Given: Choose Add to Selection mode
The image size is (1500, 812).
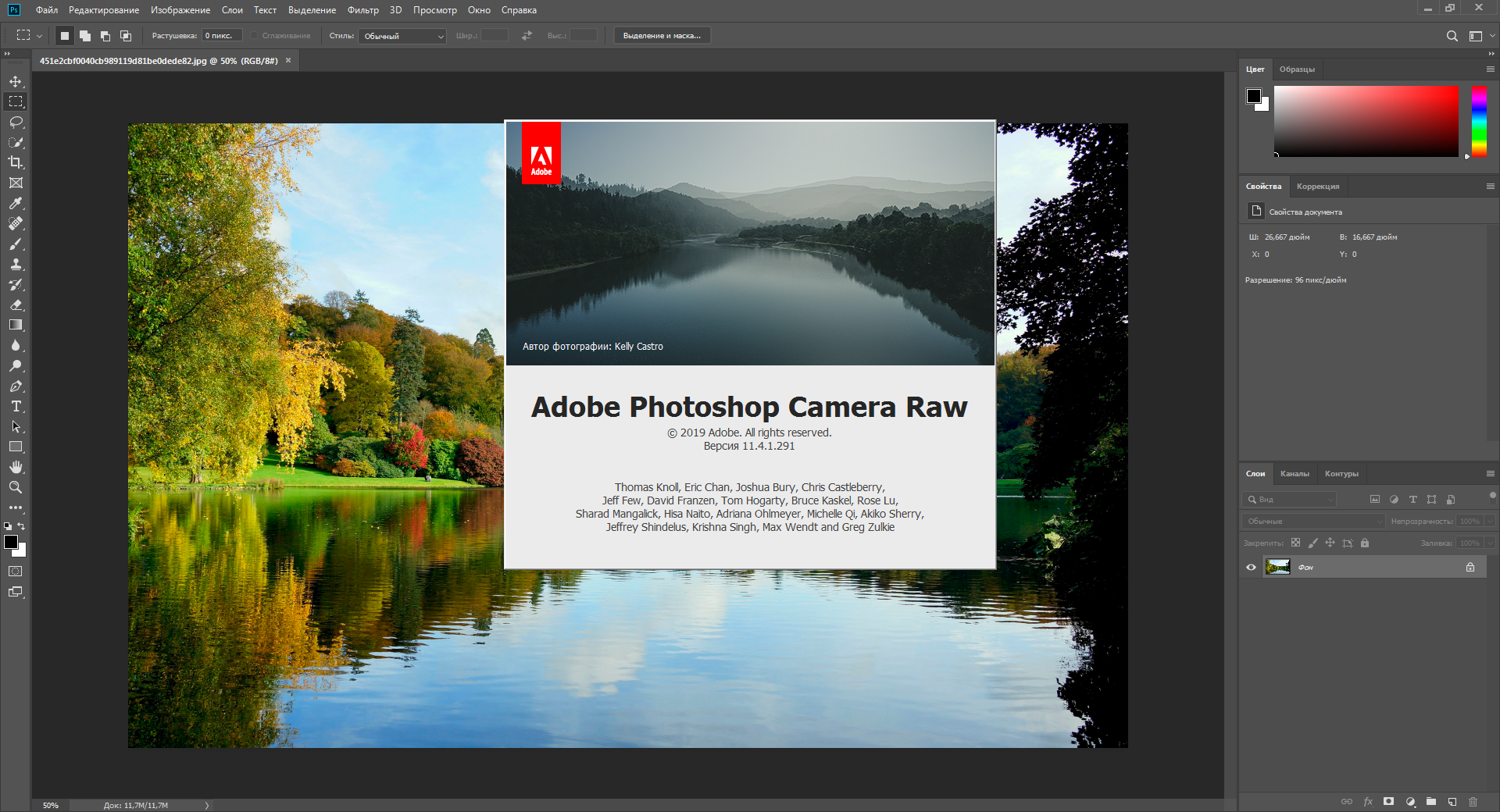Looking at the screenshot, I should coord(85,36).
